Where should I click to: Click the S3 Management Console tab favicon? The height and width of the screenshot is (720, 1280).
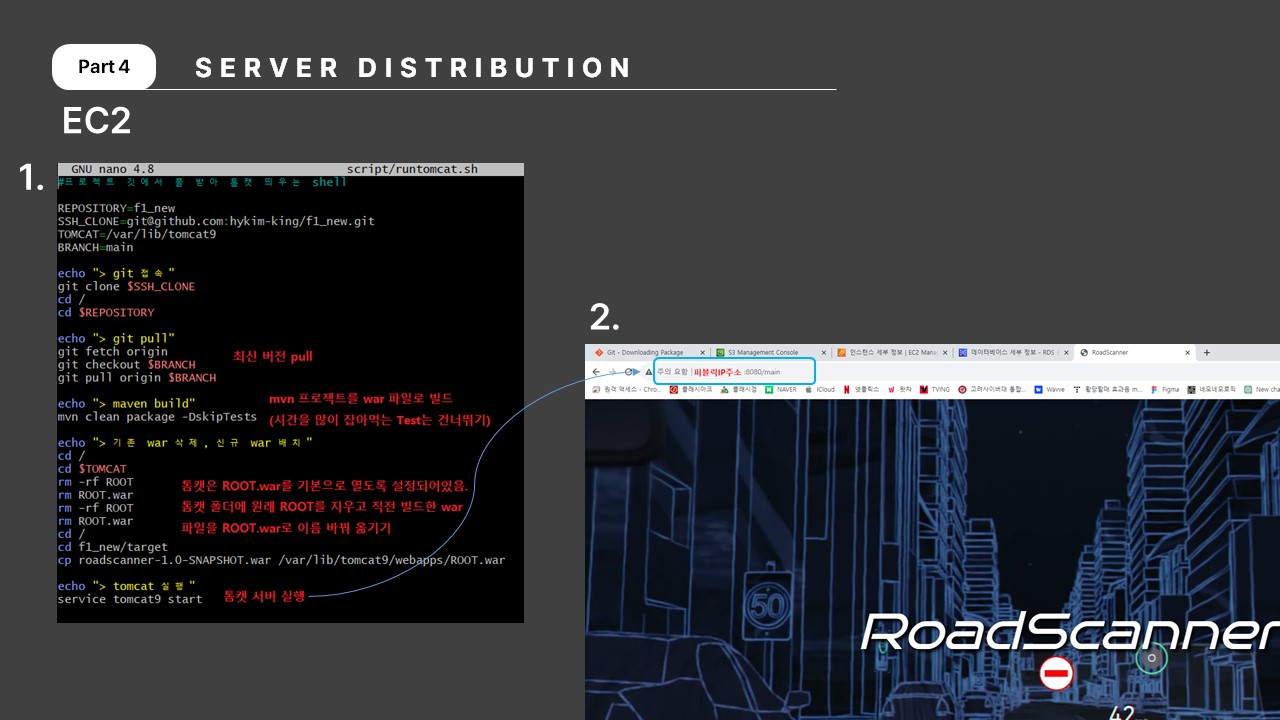[721, 352]
